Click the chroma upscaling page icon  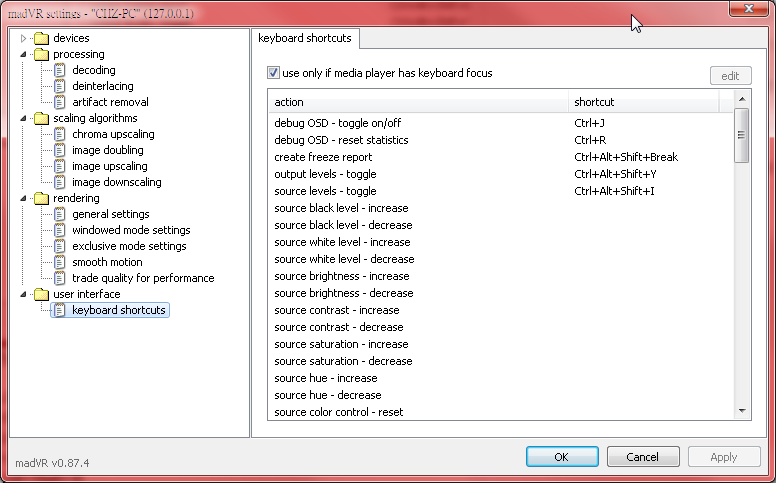60,134
